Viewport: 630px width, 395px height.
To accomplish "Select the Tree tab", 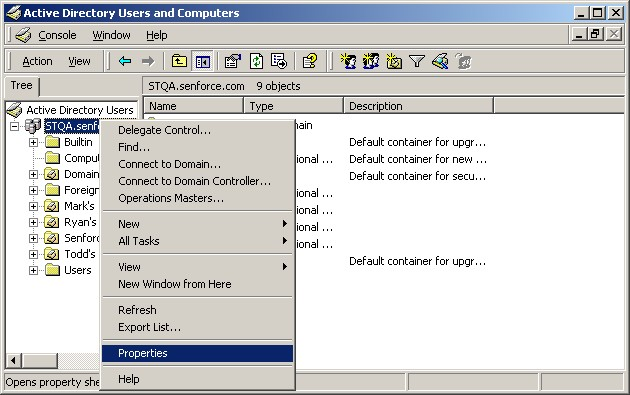I will [x=22, y=86].
